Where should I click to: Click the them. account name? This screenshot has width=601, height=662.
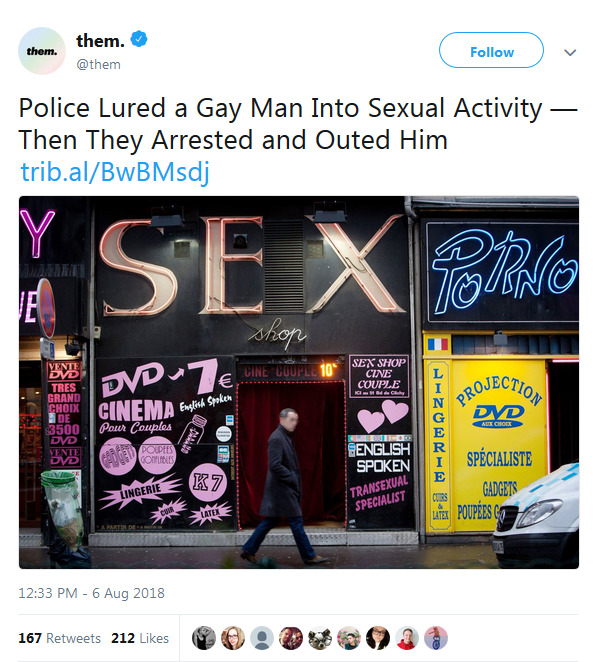[100, 41]
